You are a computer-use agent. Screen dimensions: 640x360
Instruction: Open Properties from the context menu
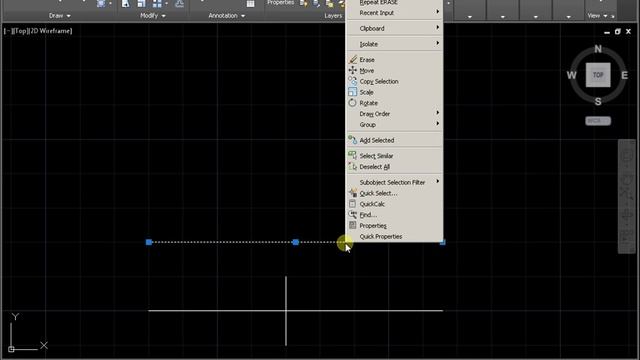click(x=394, y=225)
